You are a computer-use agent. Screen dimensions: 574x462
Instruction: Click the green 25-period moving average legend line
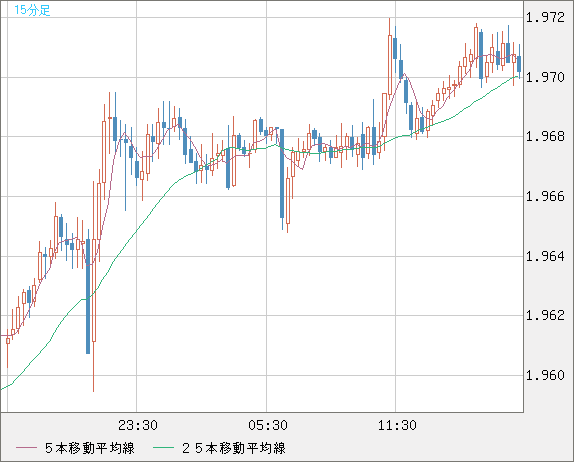[x=163, y=448]
